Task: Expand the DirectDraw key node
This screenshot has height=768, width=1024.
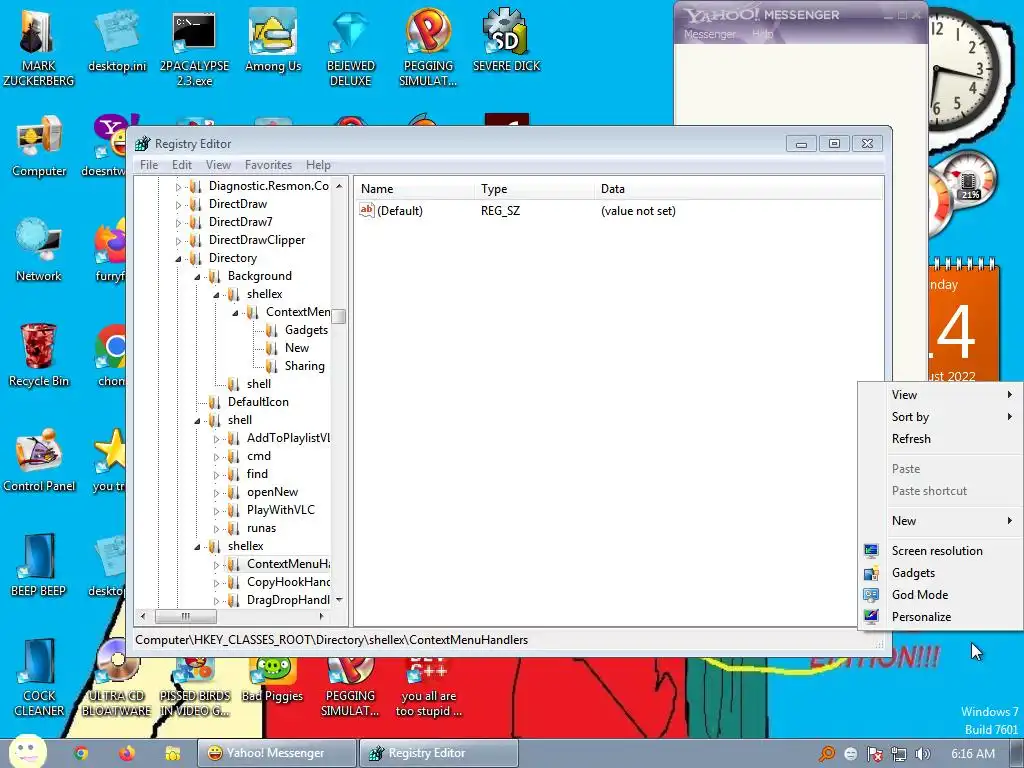Action: click(x=178, y=204)
